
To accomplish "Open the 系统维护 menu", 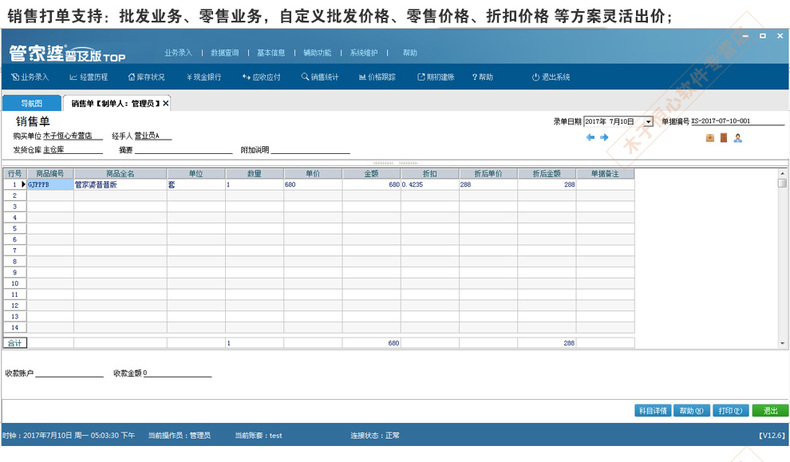I will point(364,52).
